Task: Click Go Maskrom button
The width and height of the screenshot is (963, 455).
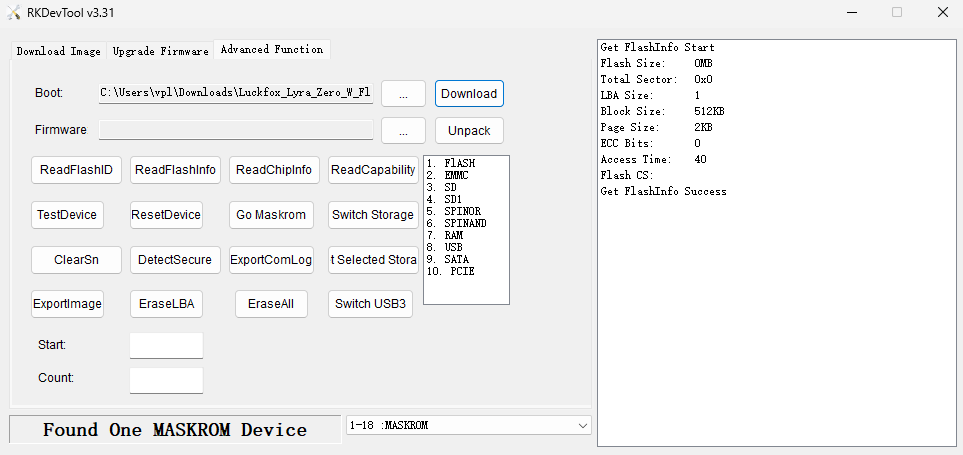Action: click(271, 215)
